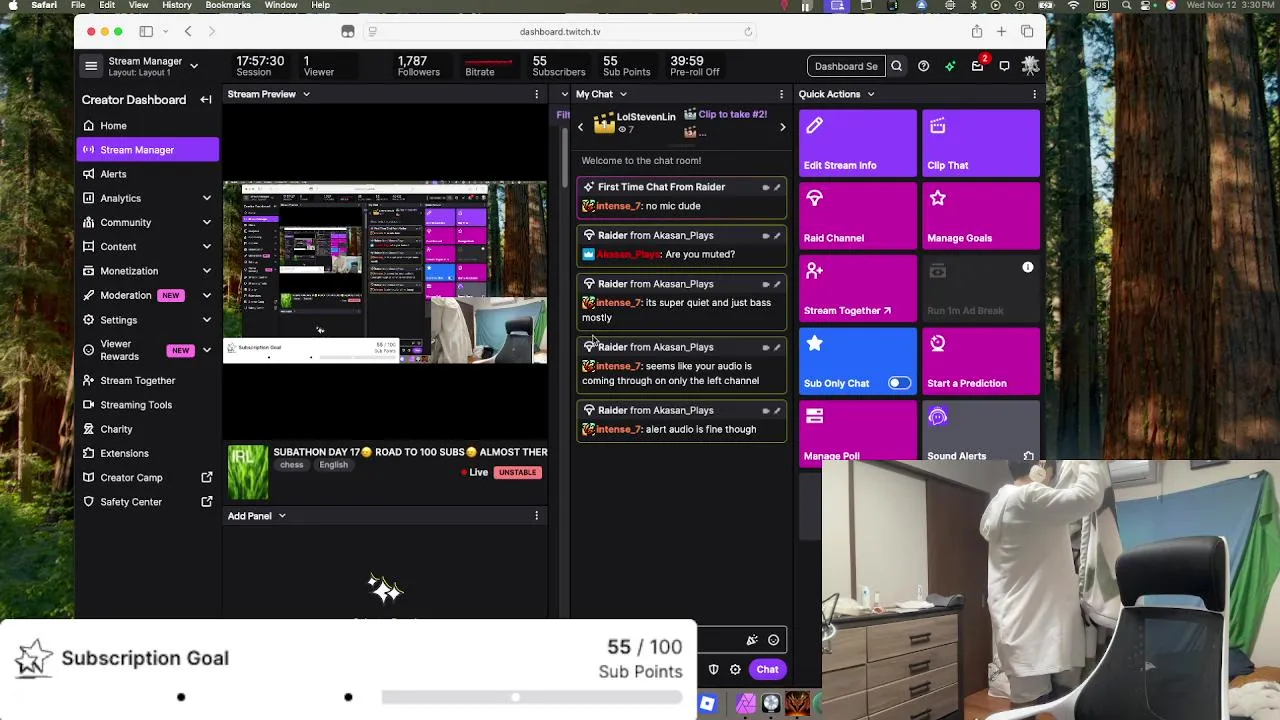The height and width of the screenshot is (720, 1280).
Task: Expand the Stream Manager layout dropdown
Action: [x=194, y=66]
